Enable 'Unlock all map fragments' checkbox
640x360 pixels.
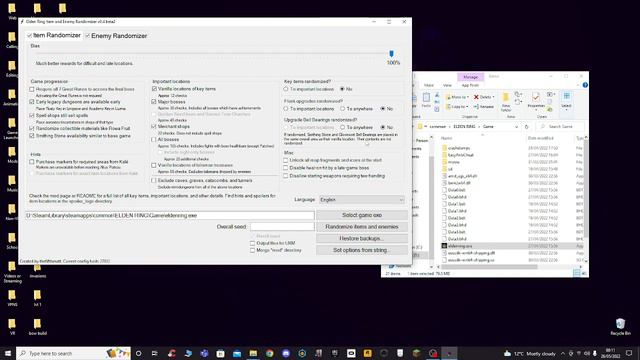pyautogui.click(x=286, y=160)
